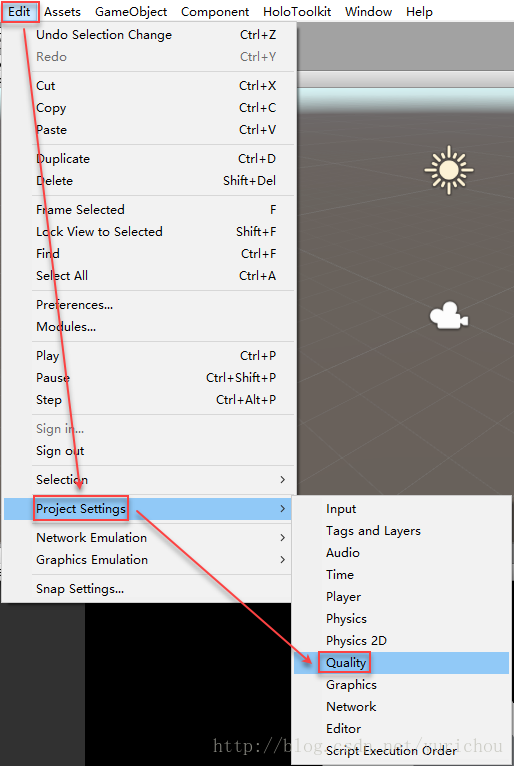The width and height of the screenshot is (514, 766).
Task: Choose Find from the Edit menu
Action: (149, 254)
